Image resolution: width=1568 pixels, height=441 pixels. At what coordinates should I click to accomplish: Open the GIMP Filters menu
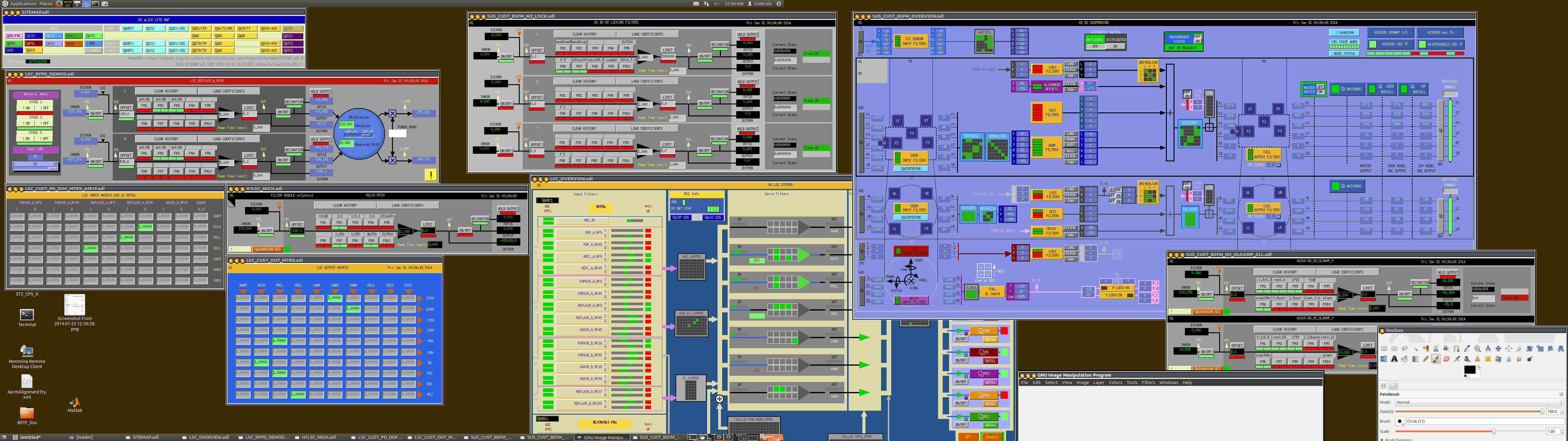[1148, 383]
